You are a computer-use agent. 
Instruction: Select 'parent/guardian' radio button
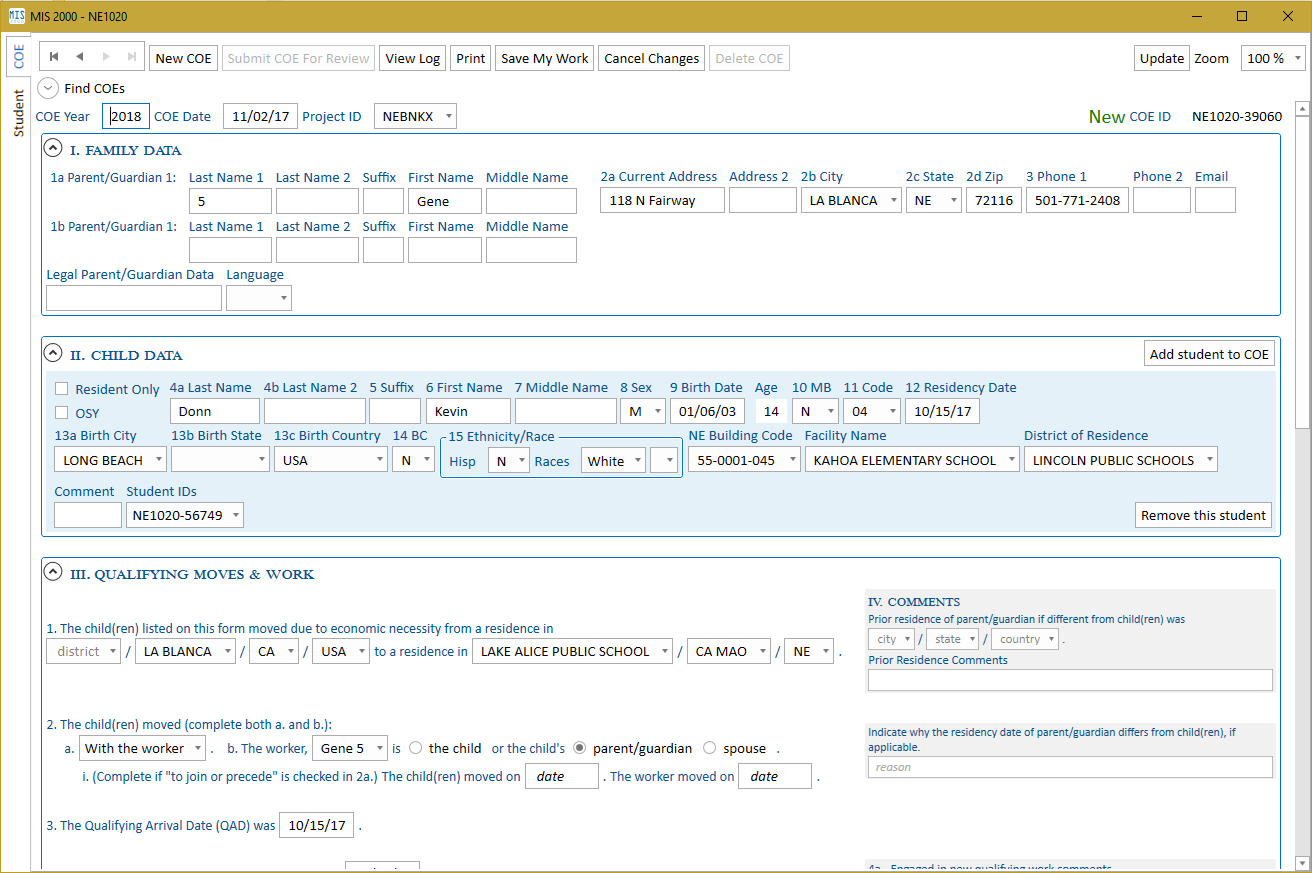[580, 748]
